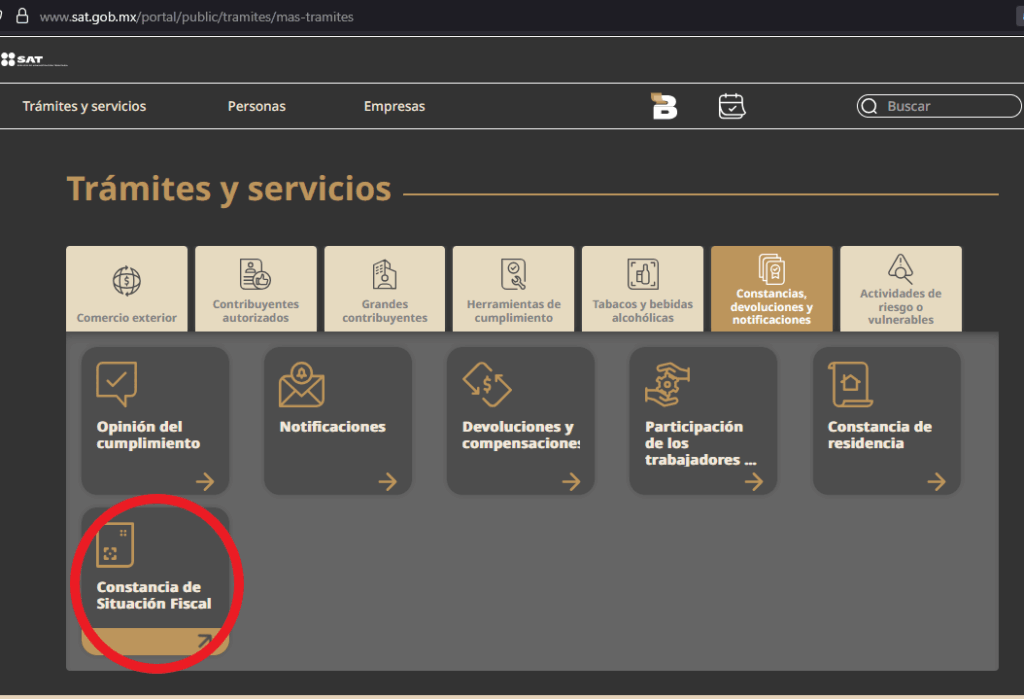Switch to Tabacos y bebidas alcohólicas tab
The image size is (1024, 699).
coord(642,289)
